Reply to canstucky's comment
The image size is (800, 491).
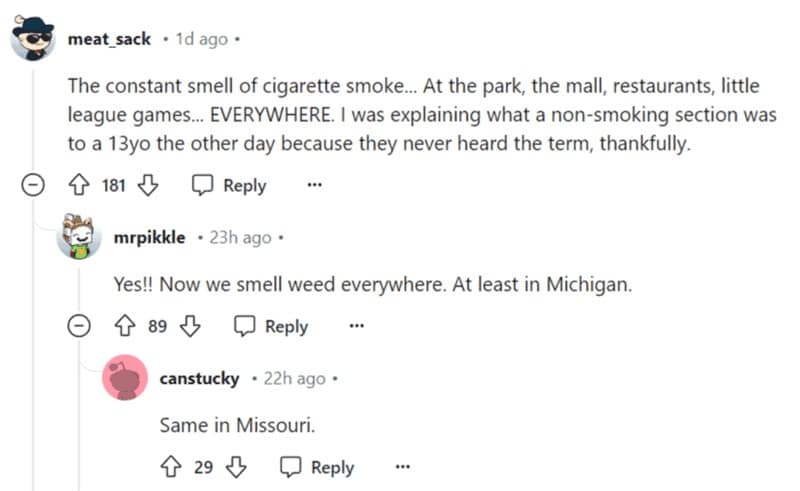point(317,467)
